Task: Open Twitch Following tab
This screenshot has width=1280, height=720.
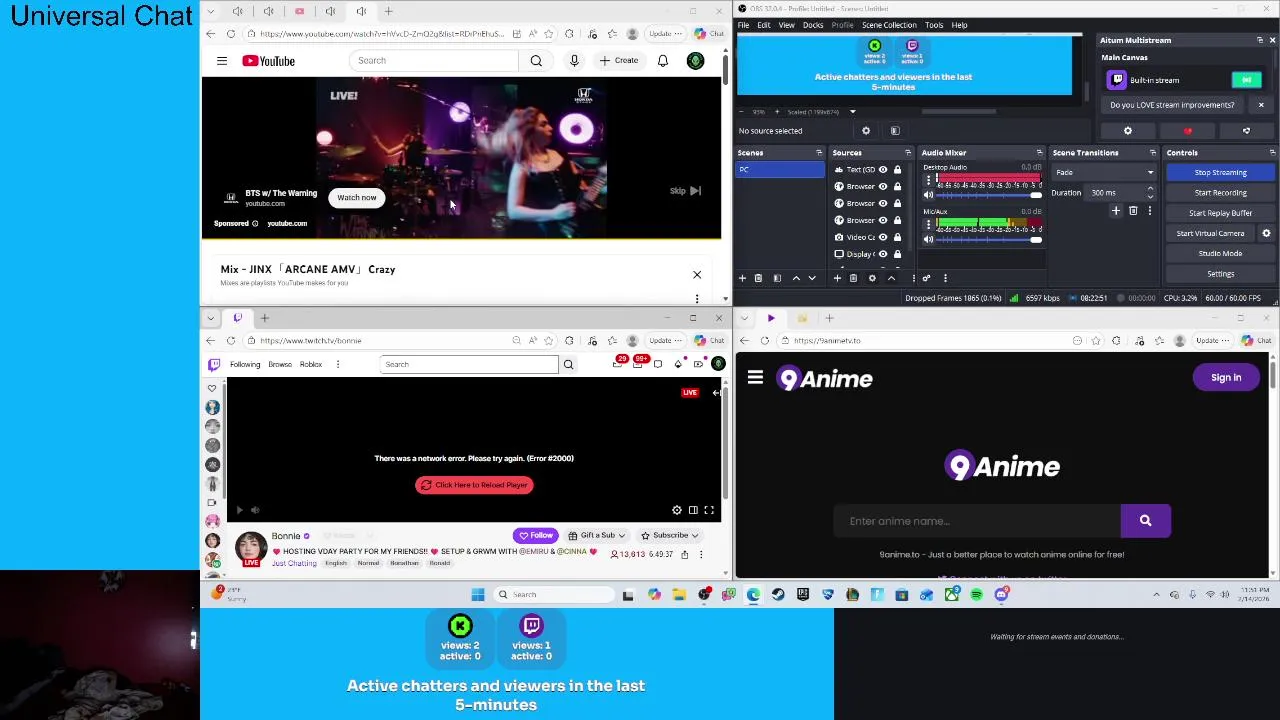Action: 245,364
